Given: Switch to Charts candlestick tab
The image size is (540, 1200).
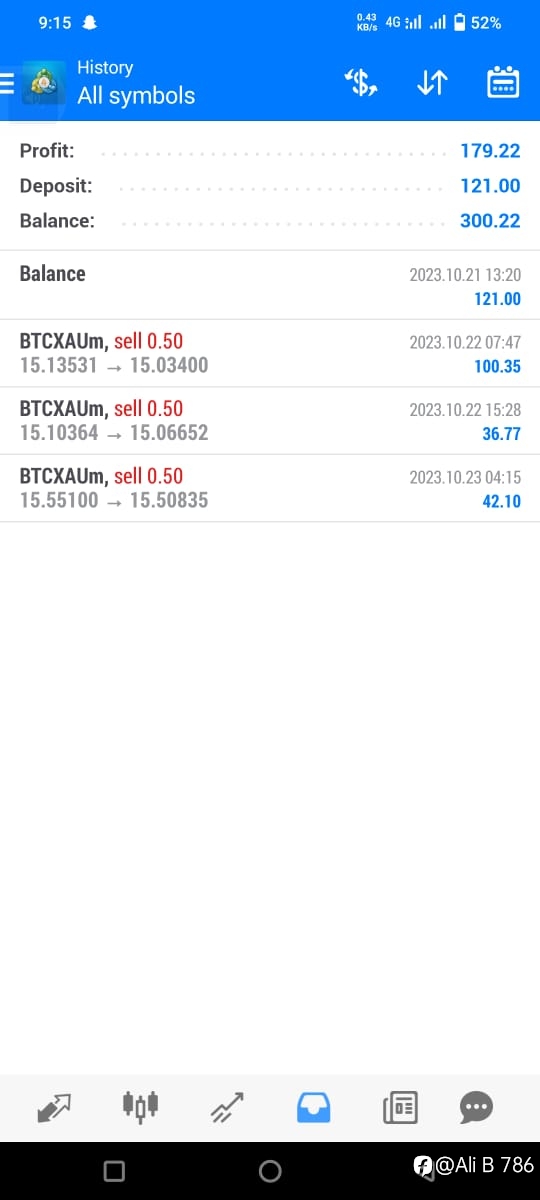Looking at the screenshot, I should click(141, 1105).
